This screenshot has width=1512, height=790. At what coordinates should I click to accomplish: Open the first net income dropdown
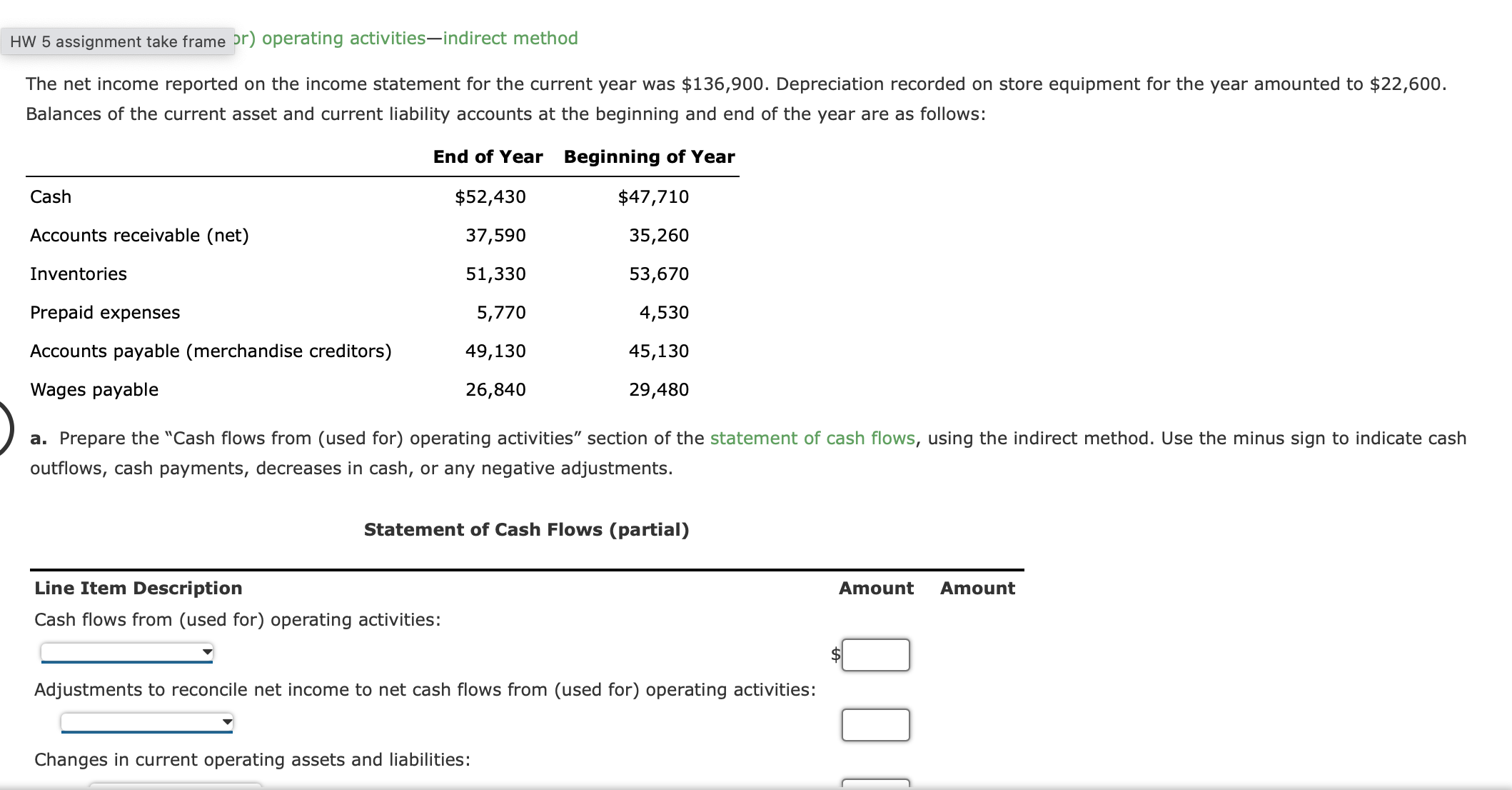pos(126,652)
